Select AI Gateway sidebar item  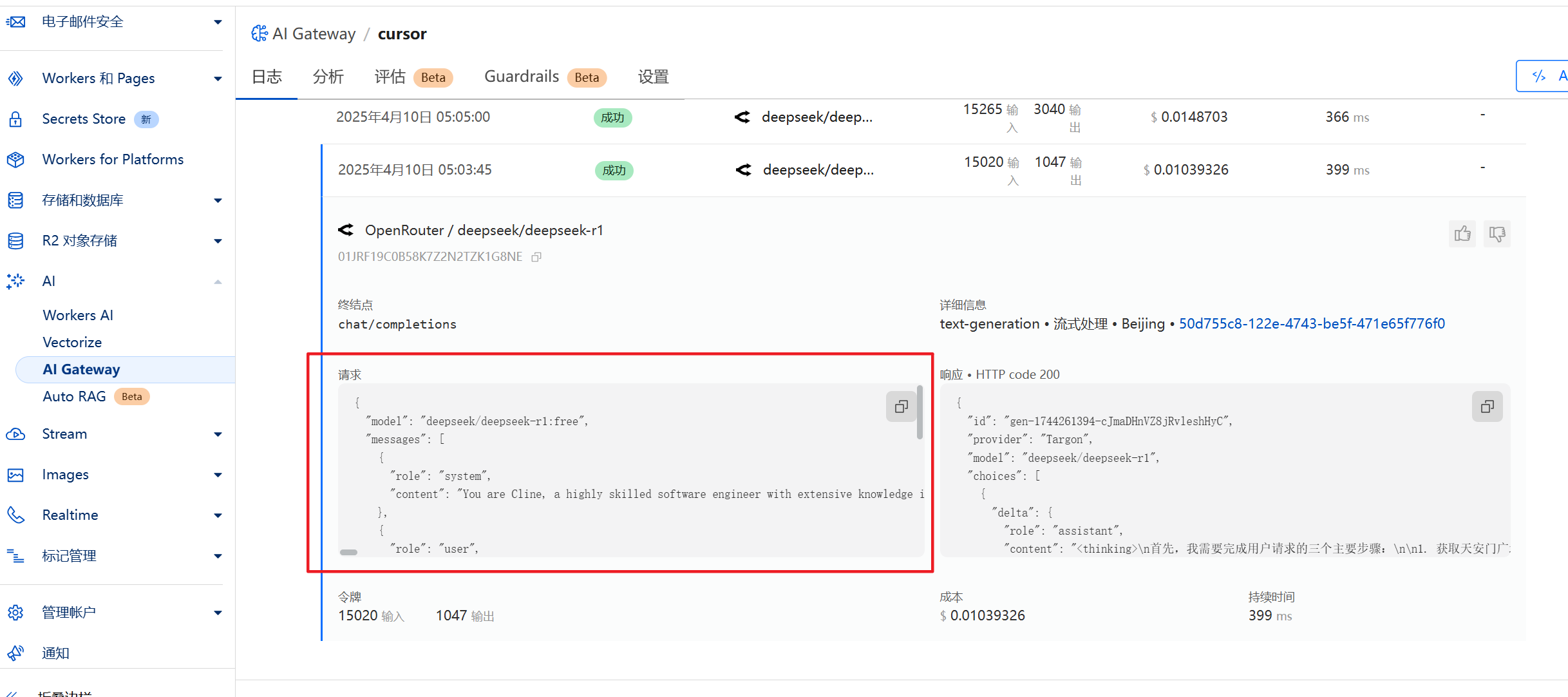[125, 370]
